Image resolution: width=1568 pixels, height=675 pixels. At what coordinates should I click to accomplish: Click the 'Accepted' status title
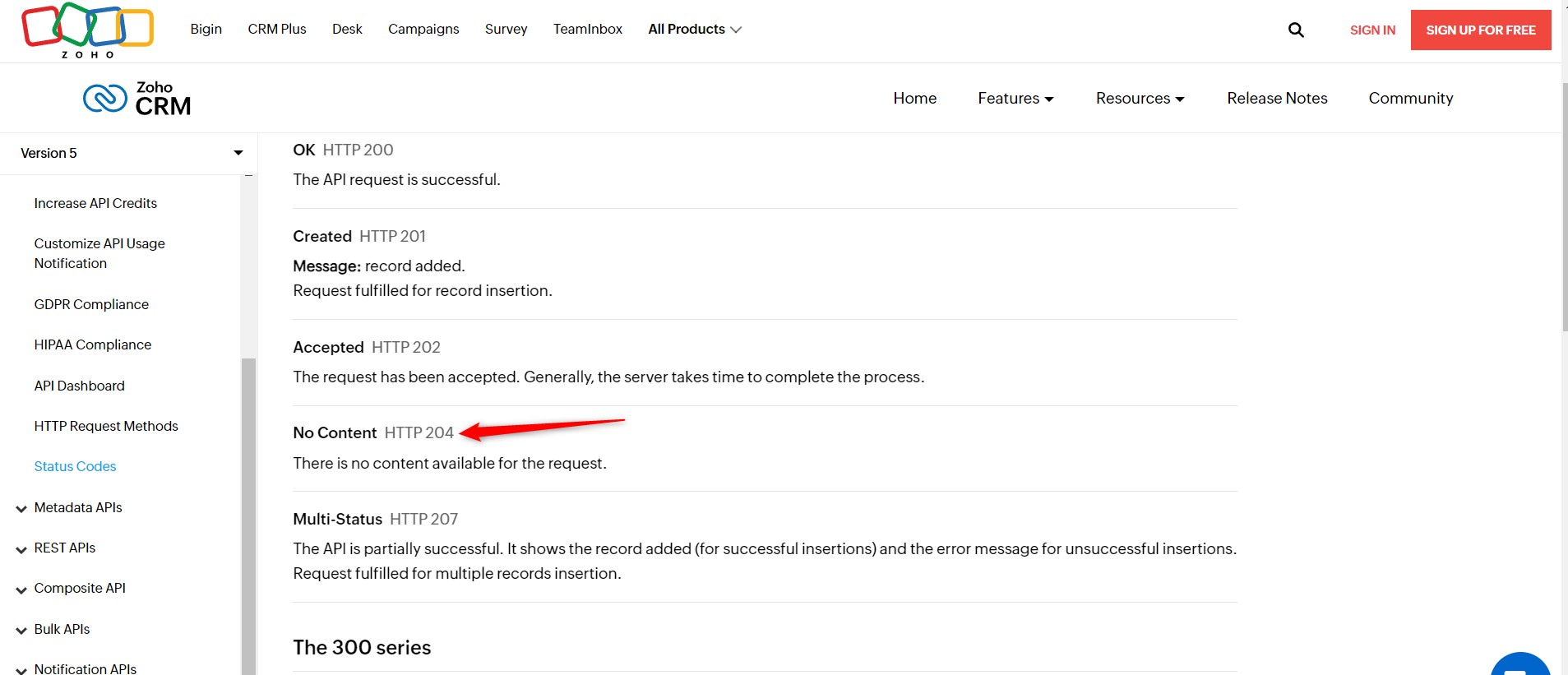pos(328,348)
